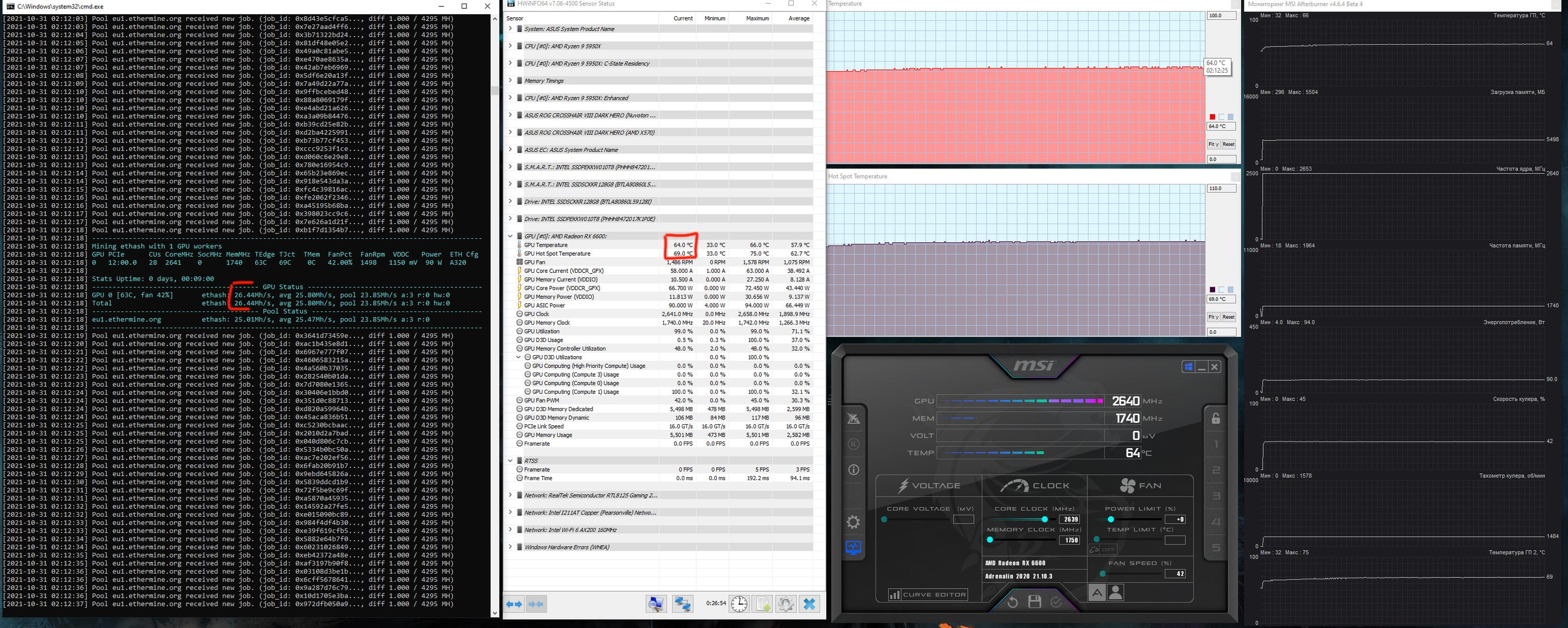
Task: Start logging with HWiNFO add-sheet icon
Action: click(x=762, y=603)
